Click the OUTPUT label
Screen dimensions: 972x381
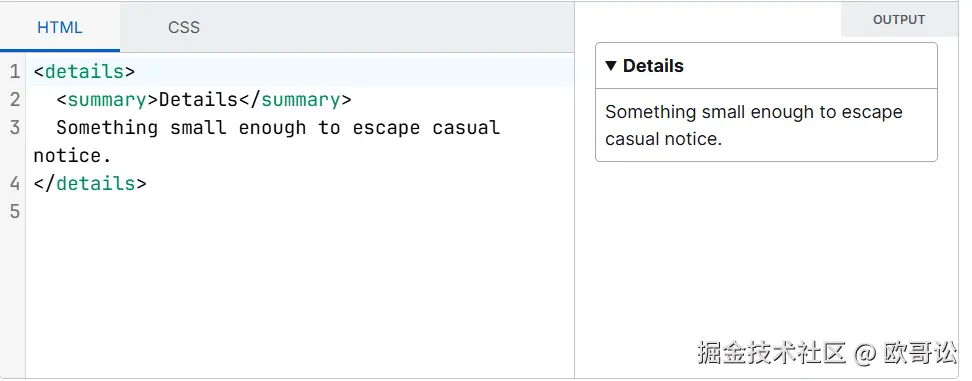899,20
